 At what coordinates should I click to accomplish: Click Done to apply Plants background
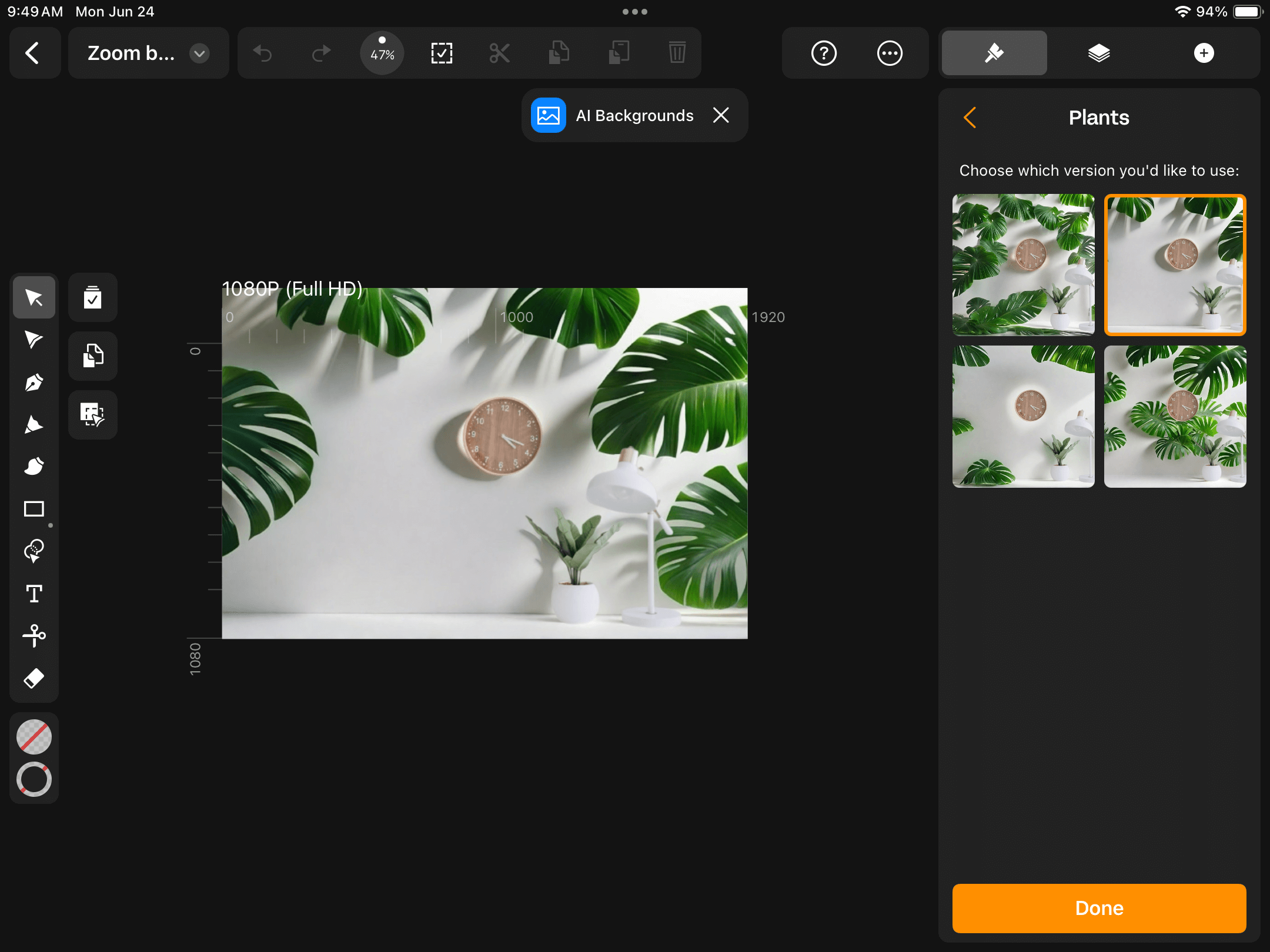point(1099,907)
